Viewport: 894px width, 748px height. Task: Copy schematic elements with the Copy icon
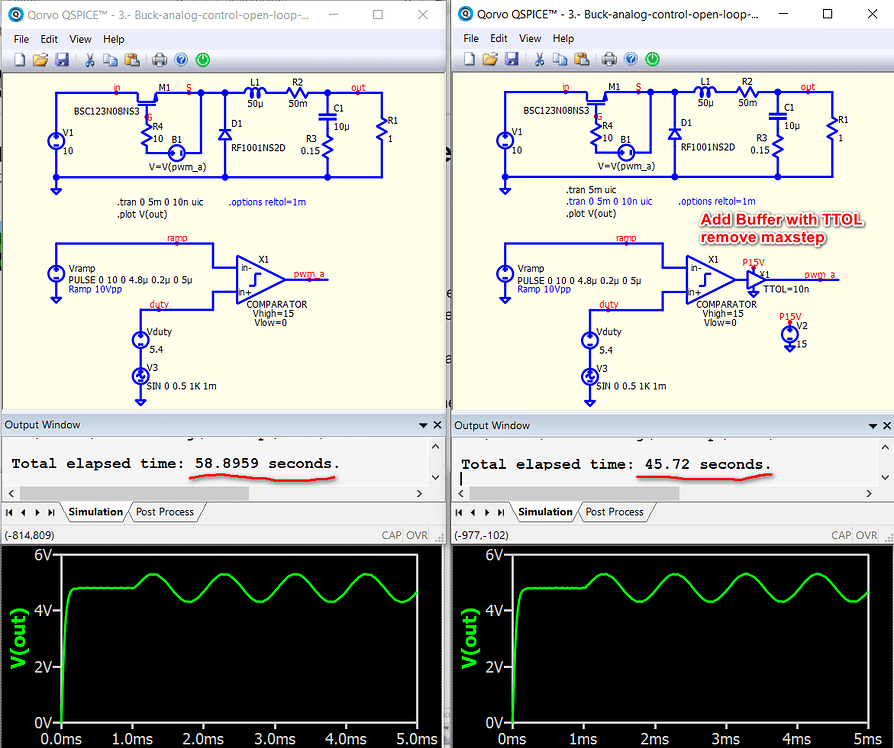pos(110,59)
